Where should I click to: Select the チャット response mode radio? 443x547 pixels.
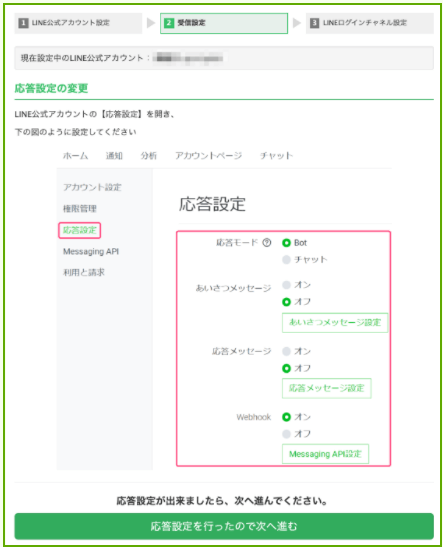pyautogui.click(x=286, y=260)
